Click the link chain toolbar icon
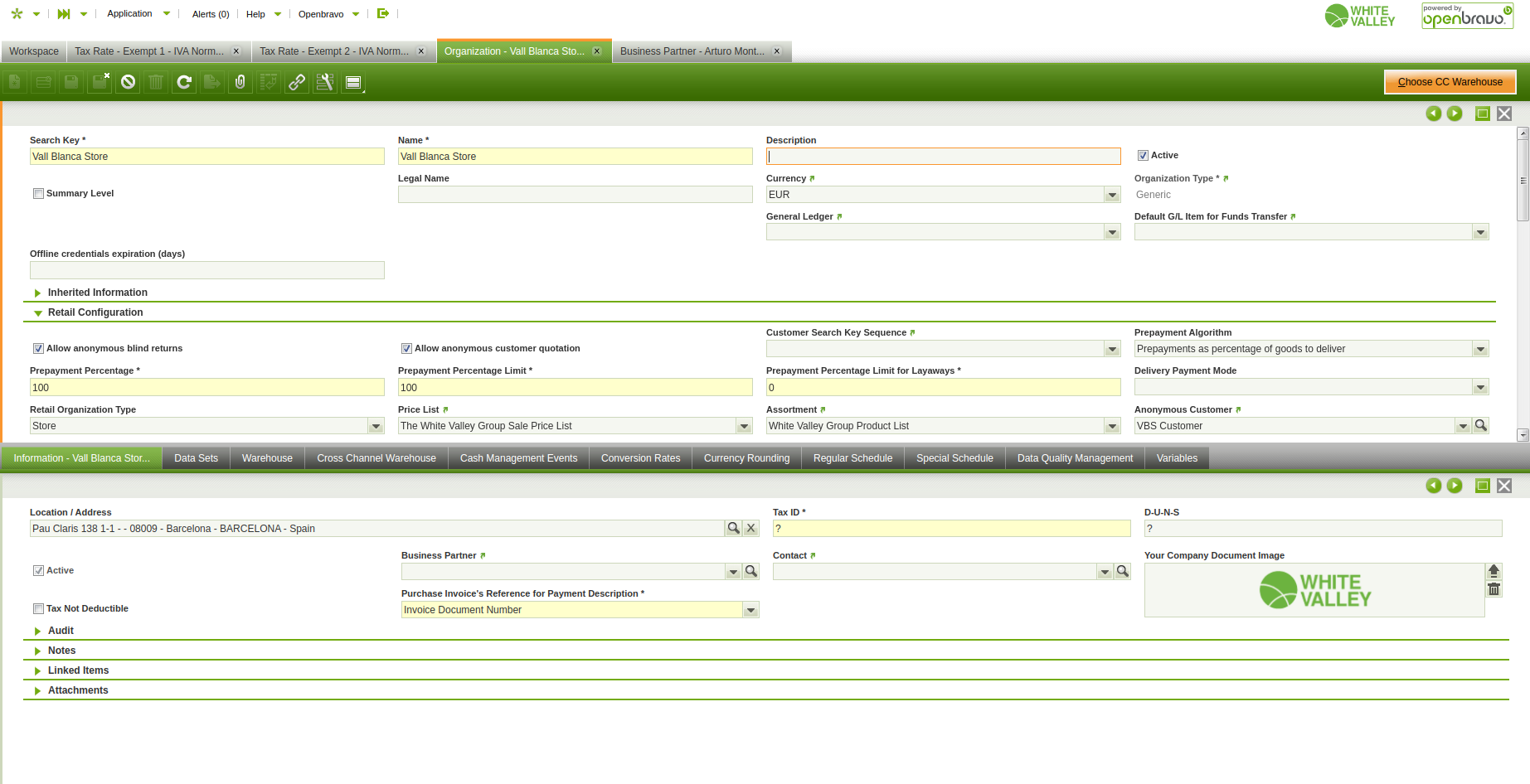Viewport: 1530px width, 784px height. click(297, 82)
